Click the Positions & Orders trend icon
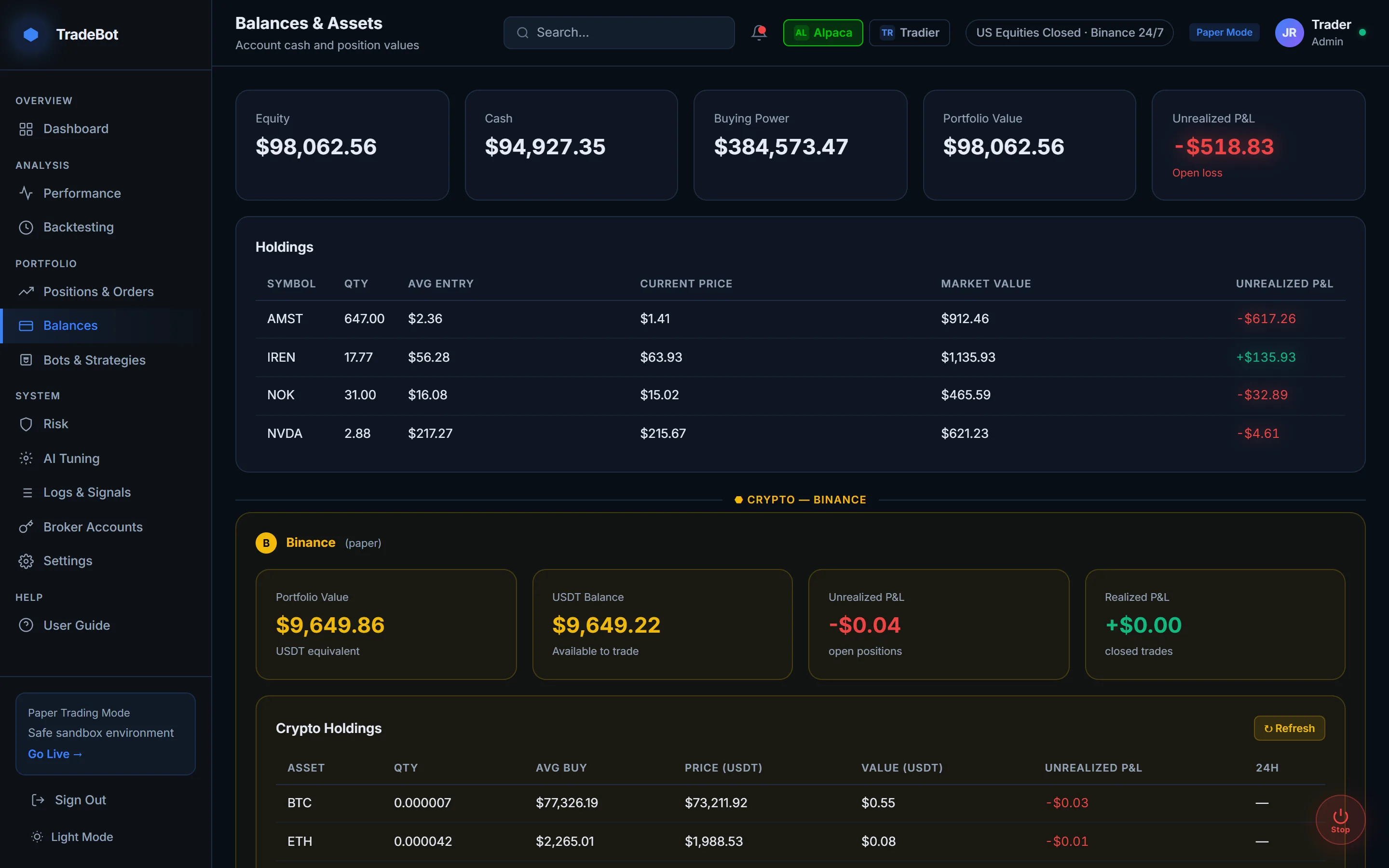 point(26,292)
